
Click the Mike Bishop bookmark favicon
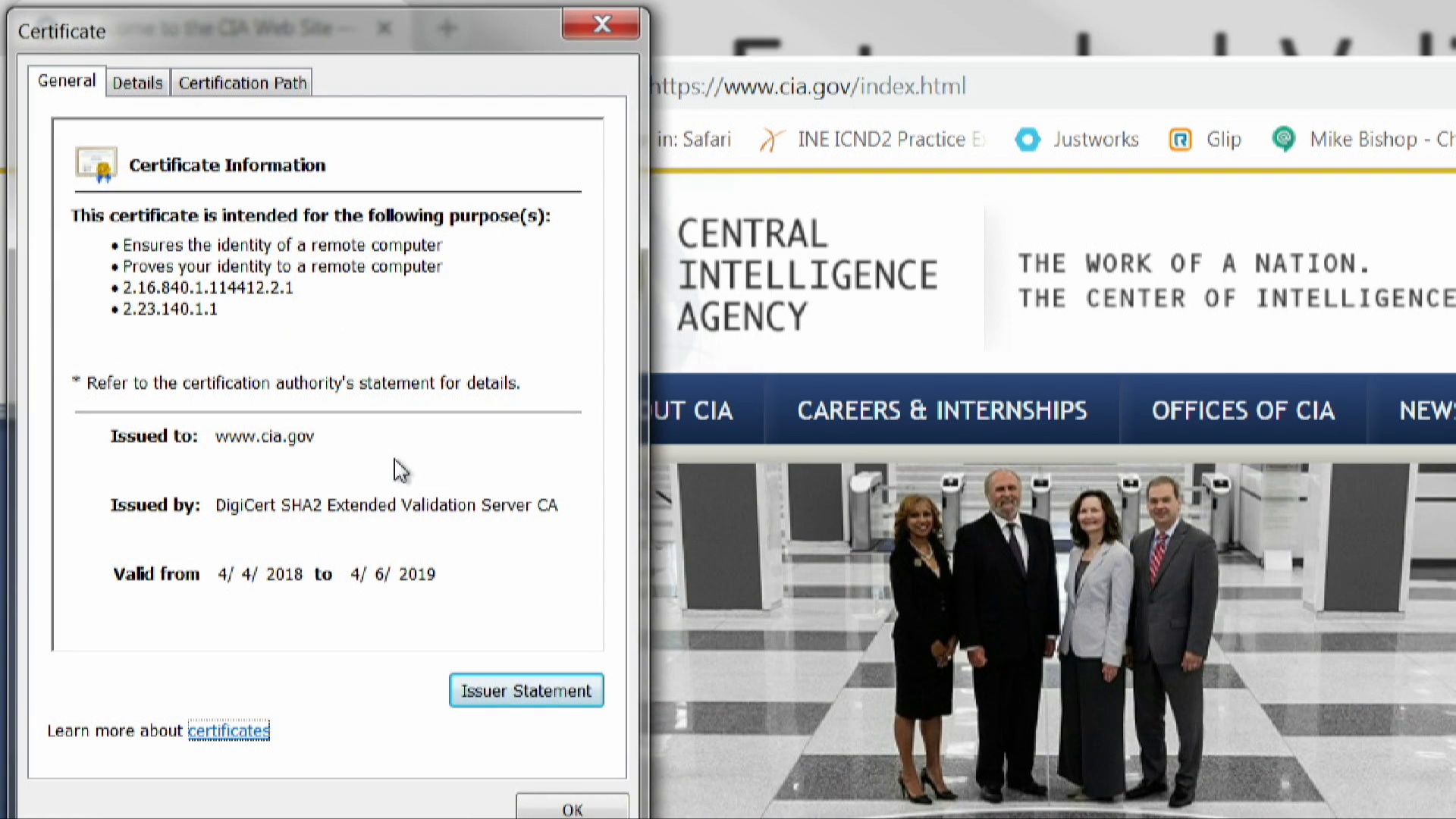click(x=1283, y=140)
